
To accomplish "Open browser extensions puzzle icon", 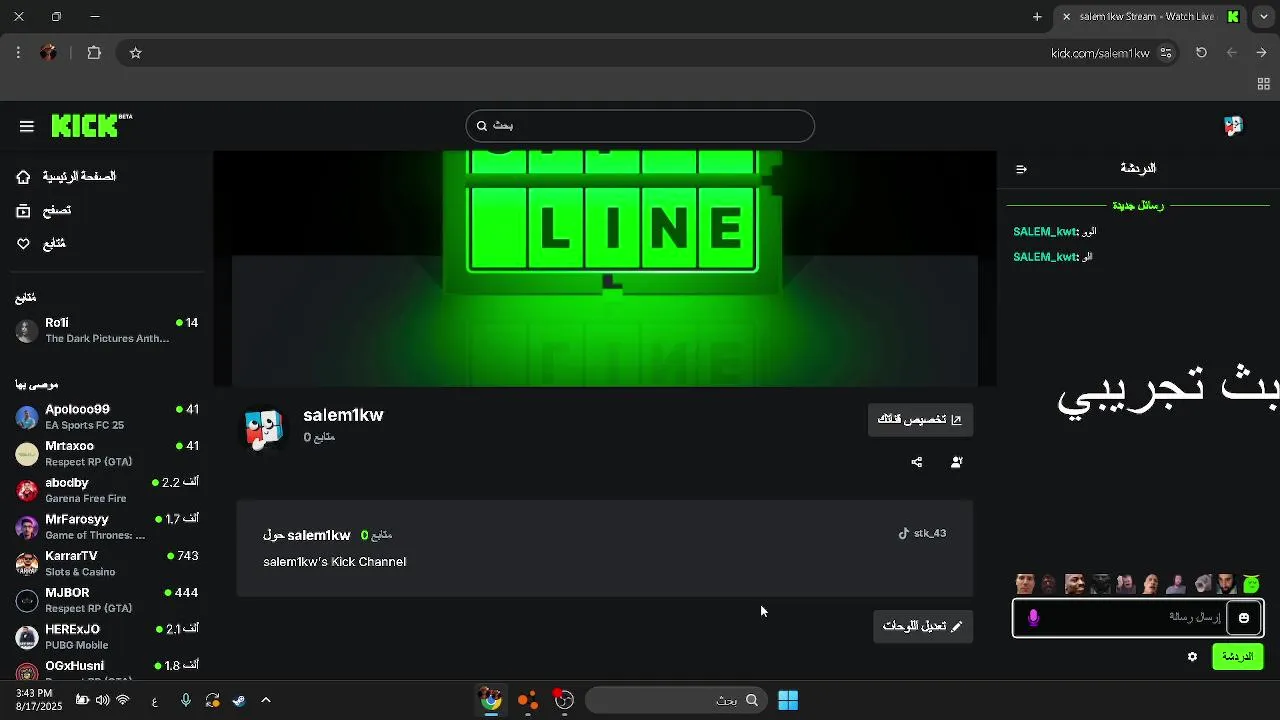I will [94, 53].
